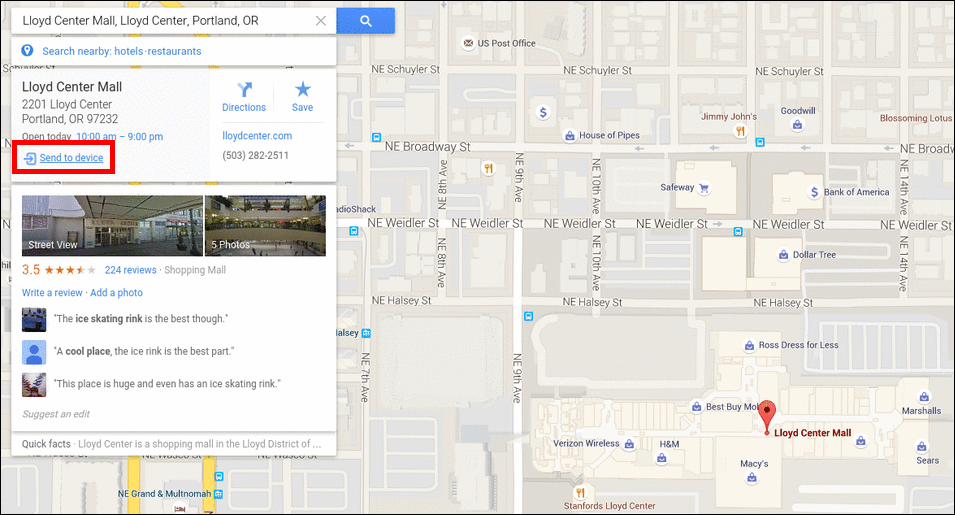Open Directions for Lloyd Center Mall
Screen dimensions: 955x515
(244, 97)
